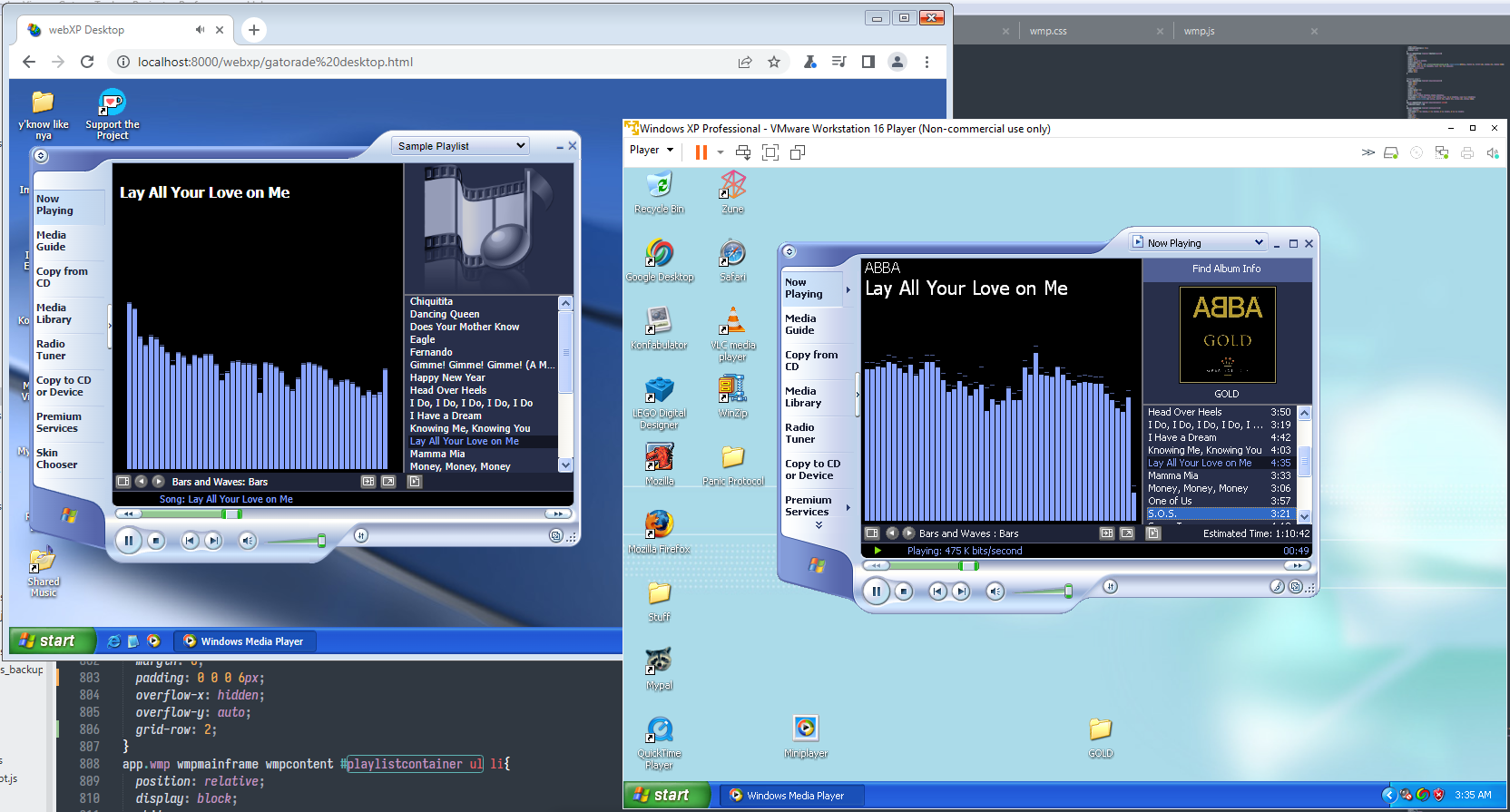Expand the Now Playing playlist dropdown in VMware player

click(x=1198, y=242)
